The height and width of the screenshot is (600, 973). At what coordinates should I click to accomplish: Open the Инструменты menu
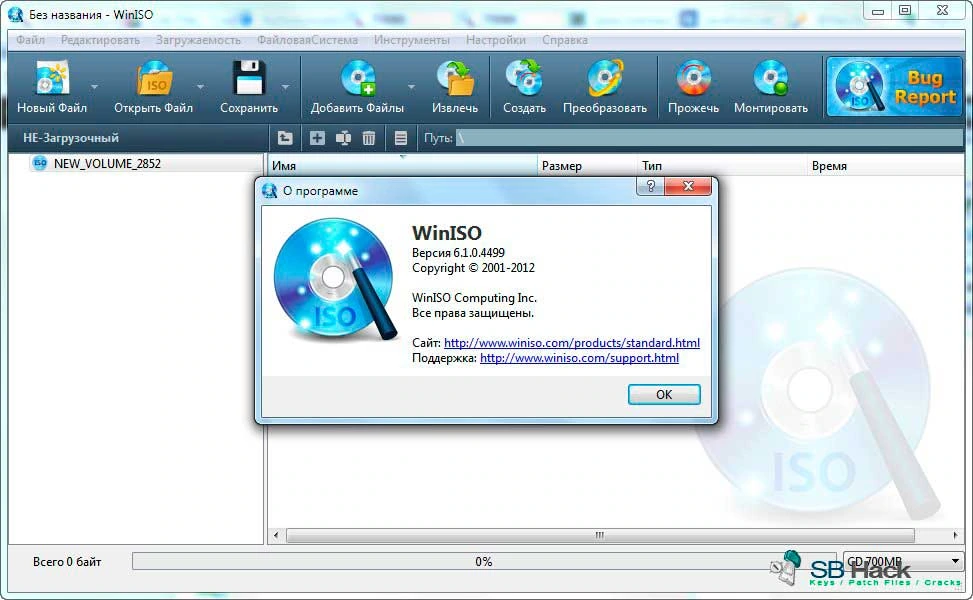[411, 40]
